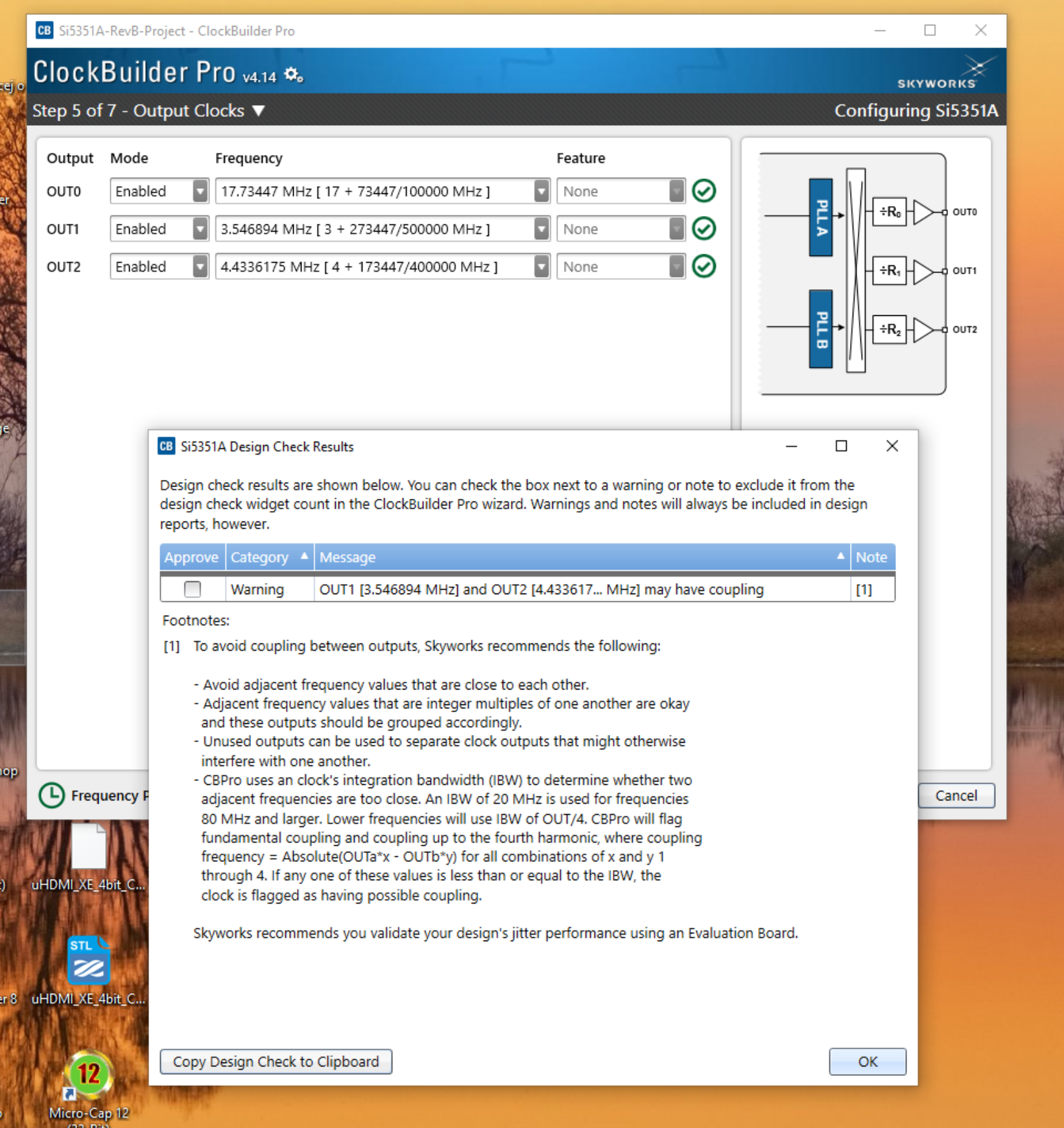Expand the OUT1 frequency dropdown
This screenshot has height=1128, width=1064.
coord(541,229)
